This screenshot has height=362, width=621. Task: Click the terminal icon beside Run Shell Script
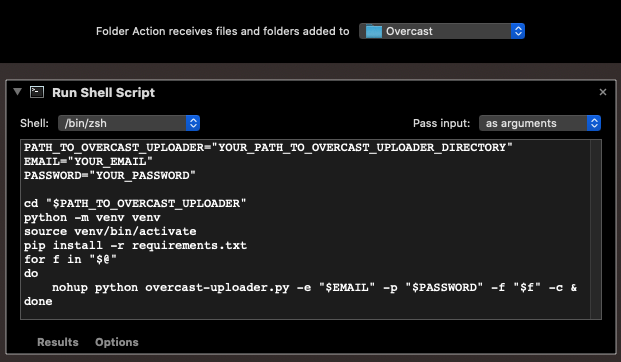(37, 92)
